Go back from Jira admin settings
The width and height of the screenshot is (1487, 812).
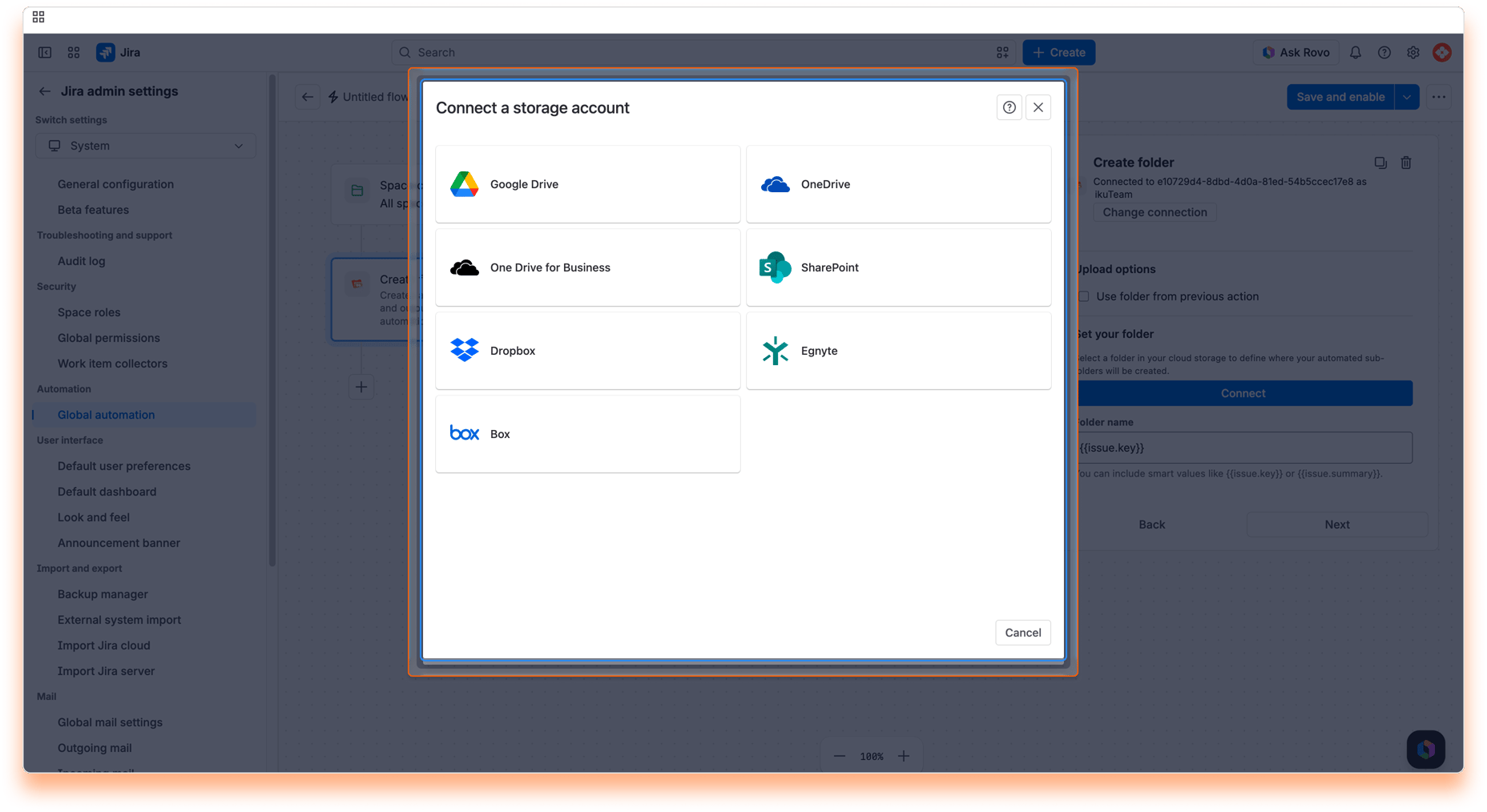45,91
